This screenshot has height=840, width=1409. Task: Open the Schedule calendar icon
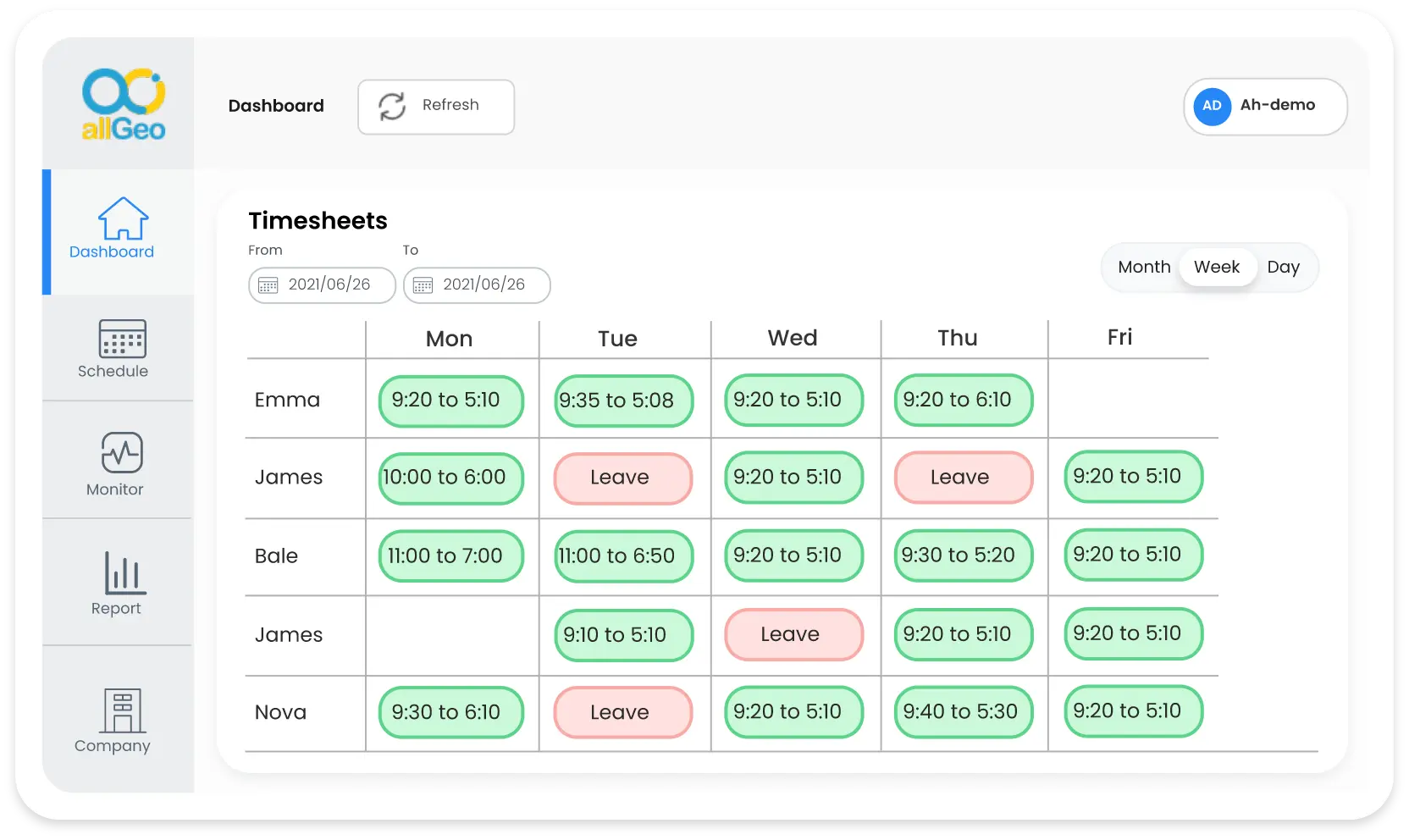[x=122, y=340]
